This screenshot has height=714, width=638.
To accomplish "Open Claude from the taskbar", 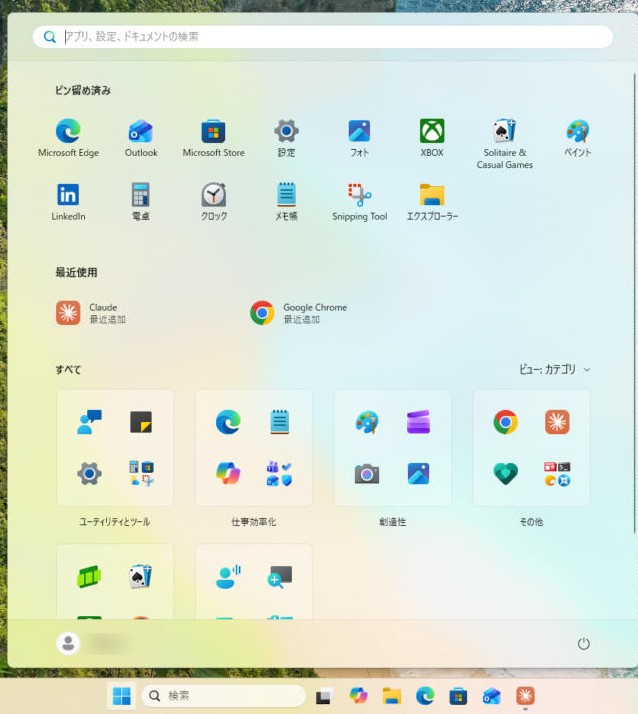I will (525, 696).
